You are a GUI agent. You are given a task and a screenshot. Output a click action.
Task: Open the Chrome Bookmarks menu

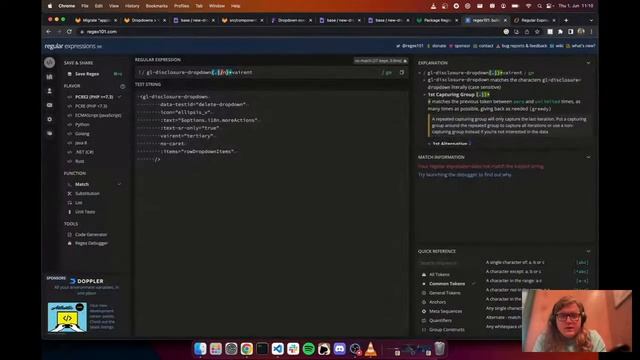pyautogui.click(x=157, y=6)
